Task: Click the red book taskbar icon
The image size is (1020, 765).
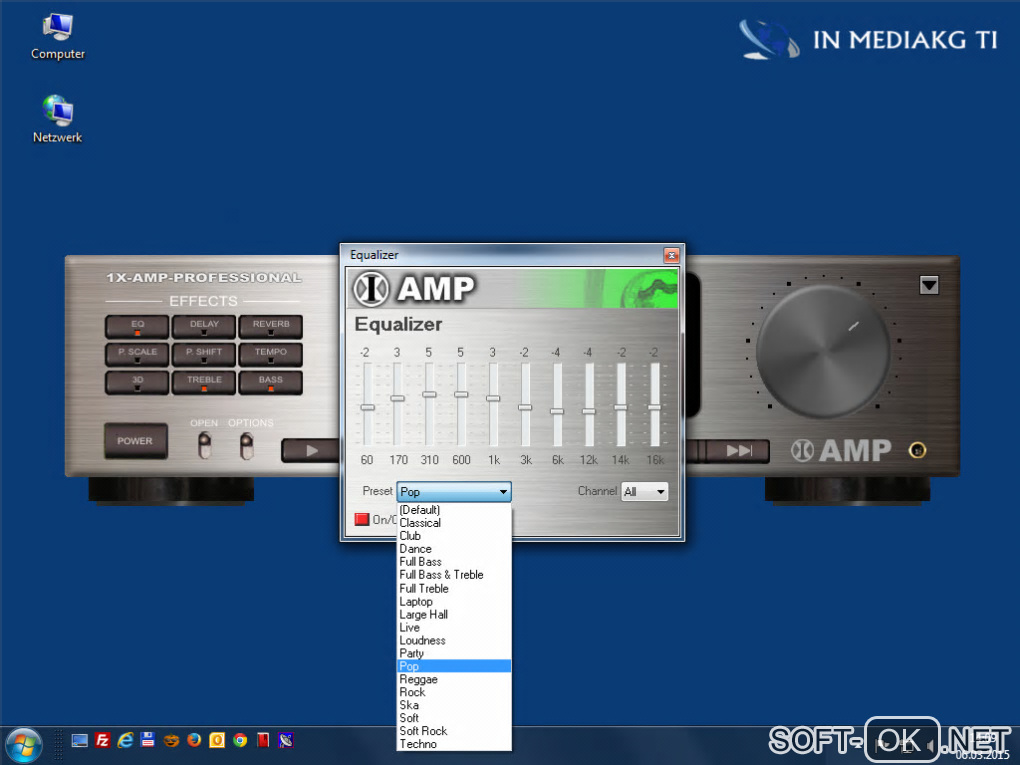Action: point(263,740)
